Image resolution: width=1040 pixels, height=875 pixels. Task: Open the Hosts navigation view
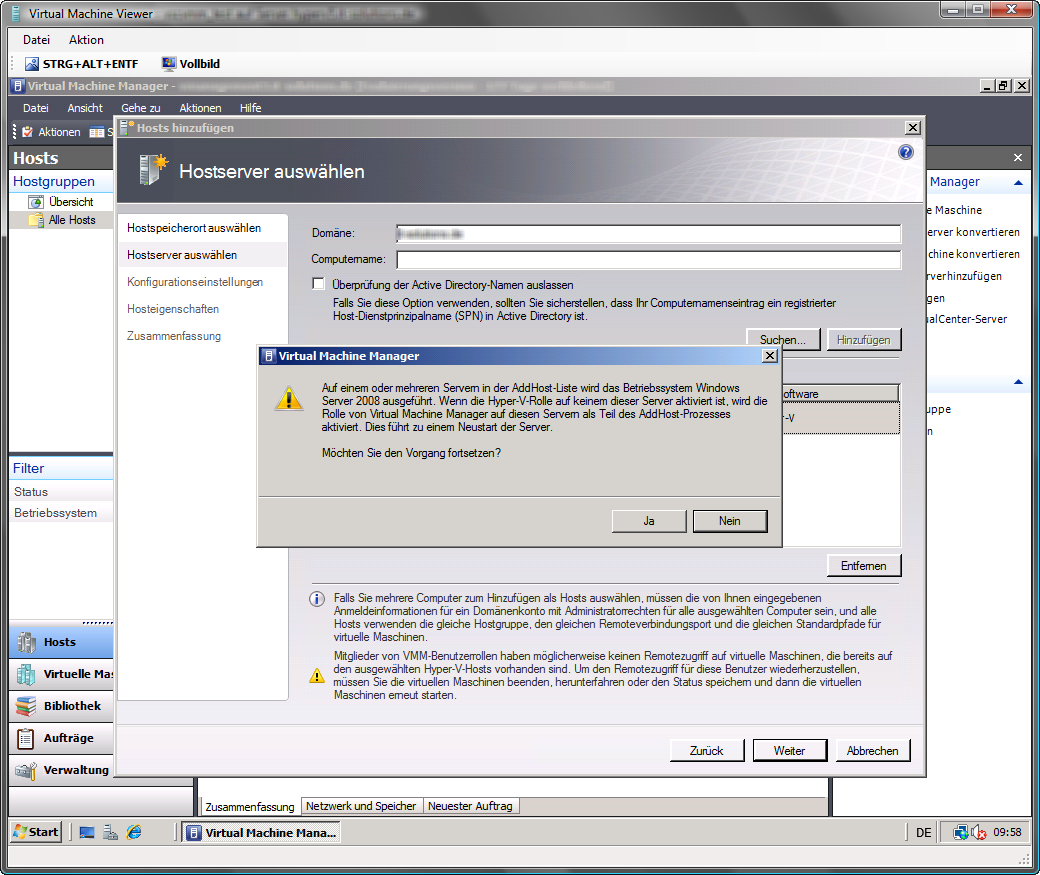(x=61, y=642)
